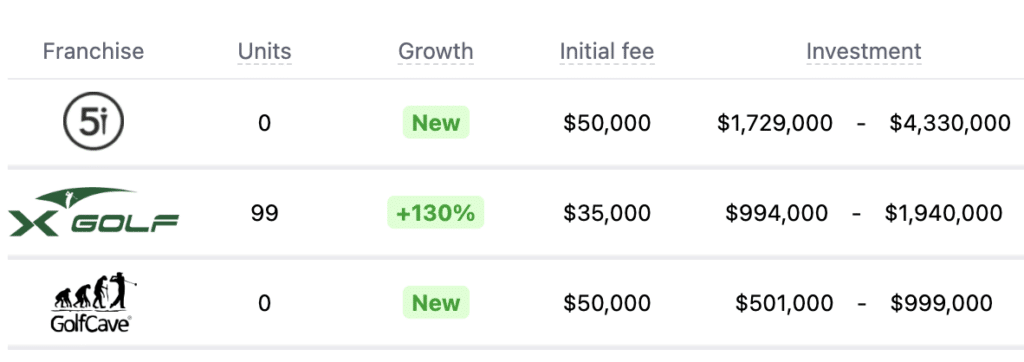Select the $35,000 initial fee value
The width and height of the screenshot is (1024, 362).
tap(607, 213)
